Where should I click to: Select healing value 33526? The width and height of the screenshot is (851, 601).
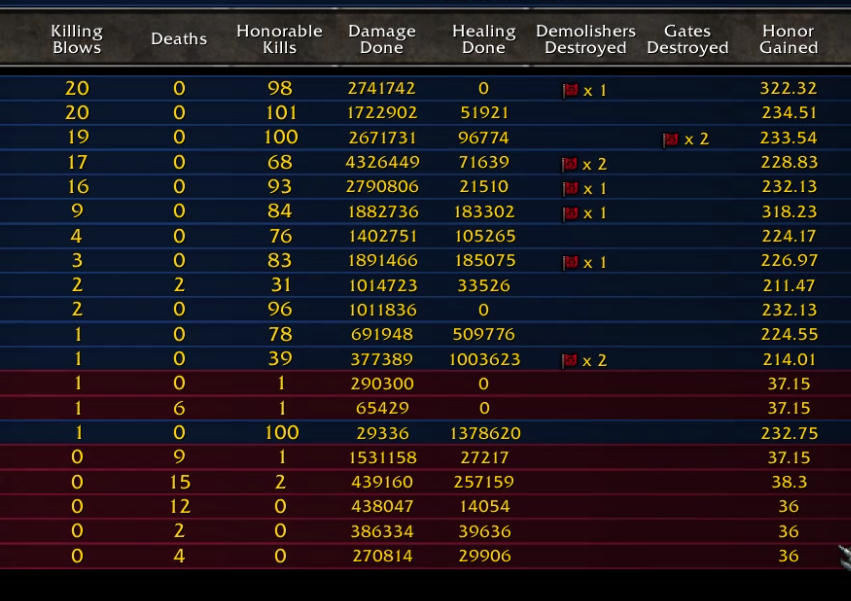coord(484,285)
